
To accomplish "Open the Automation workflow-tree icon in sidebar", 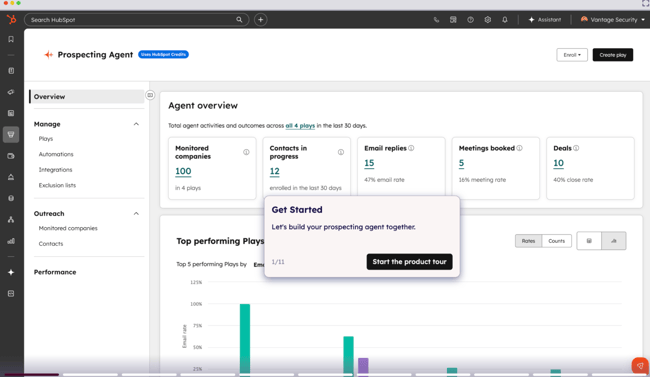I will [x=11, y=219].
